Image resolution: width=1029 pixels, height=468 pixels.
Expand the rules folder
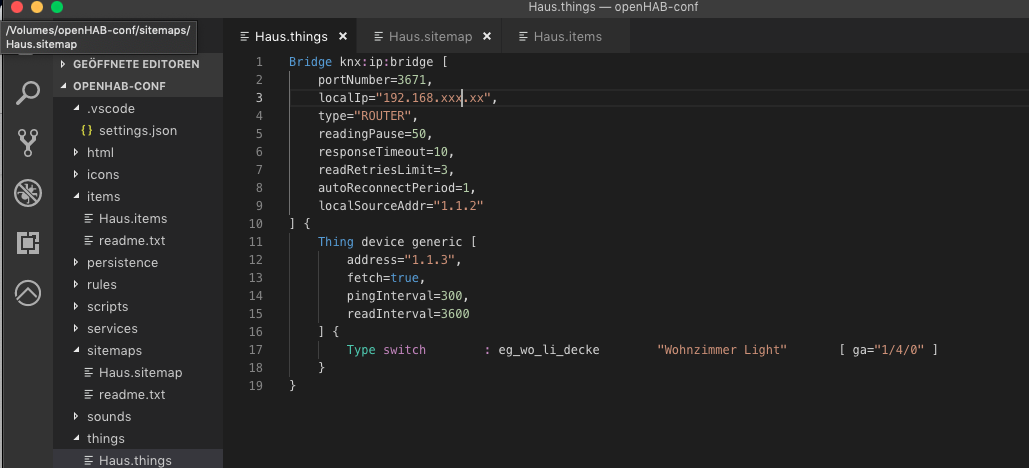click(101, 285)
